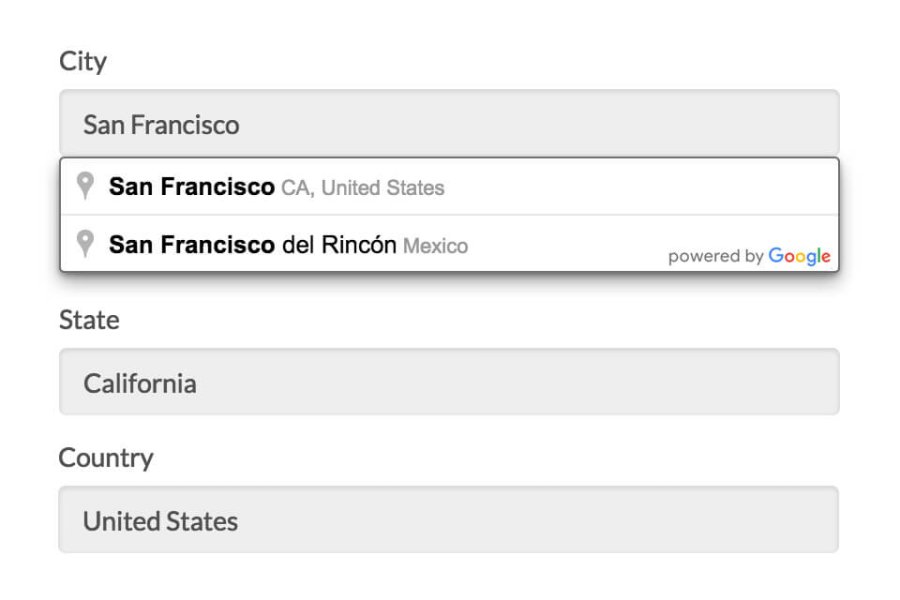Click the State input containing 'California'

[x=450, y=381]
